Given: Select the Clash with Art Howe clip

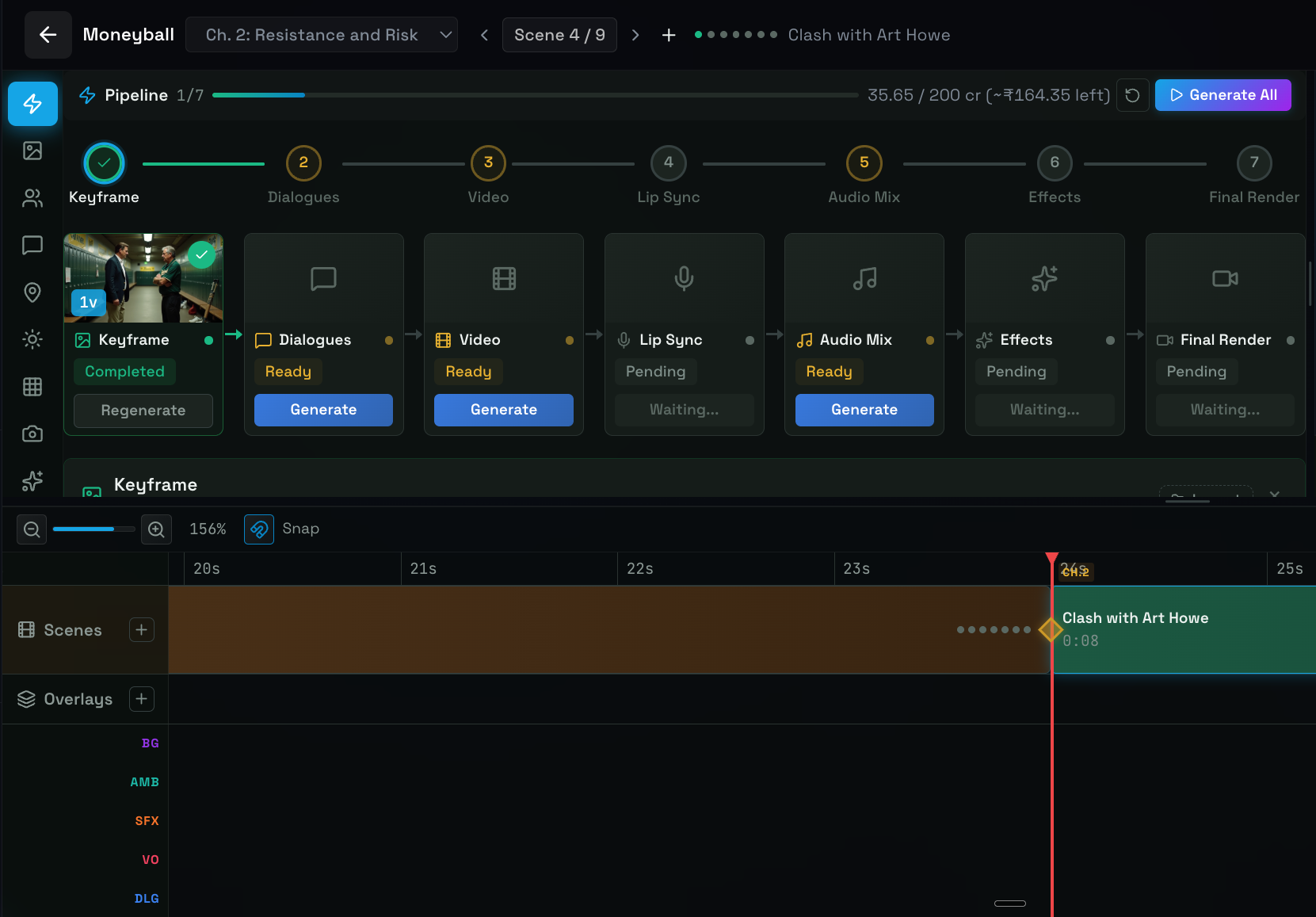Looking at the screenshot, I should tap(1184, 630).
